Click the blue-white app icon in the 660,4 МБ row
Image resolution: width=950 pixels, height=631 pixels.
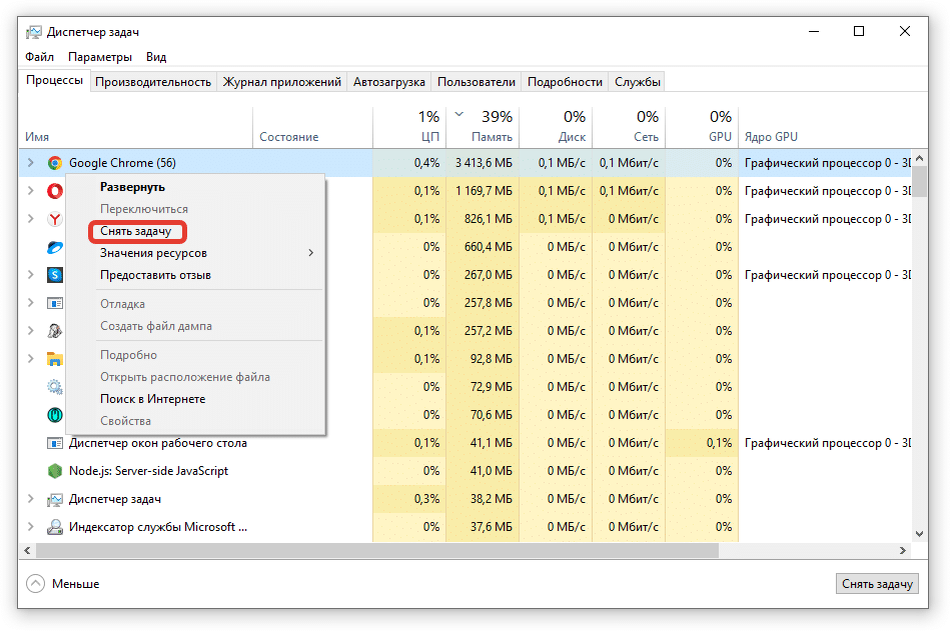tap(55, 247)
